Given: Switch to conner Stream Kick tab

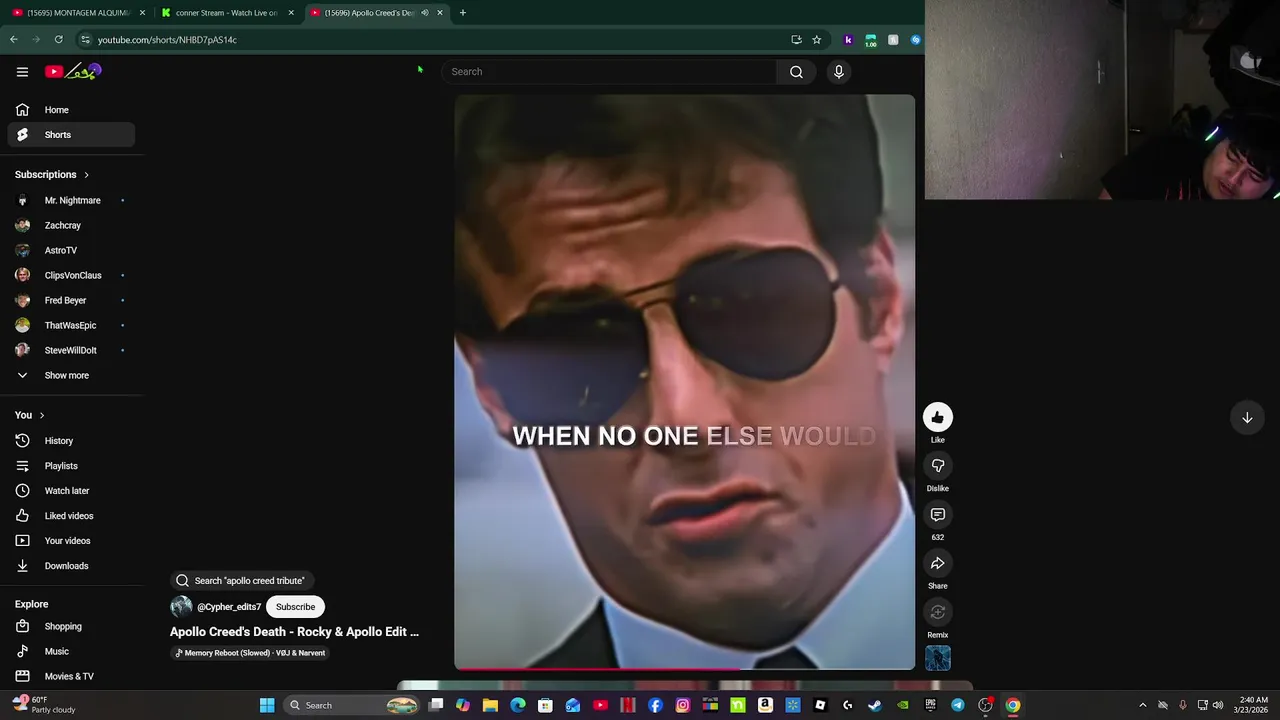Looking at the screenshot, I should tap(226, 13).
